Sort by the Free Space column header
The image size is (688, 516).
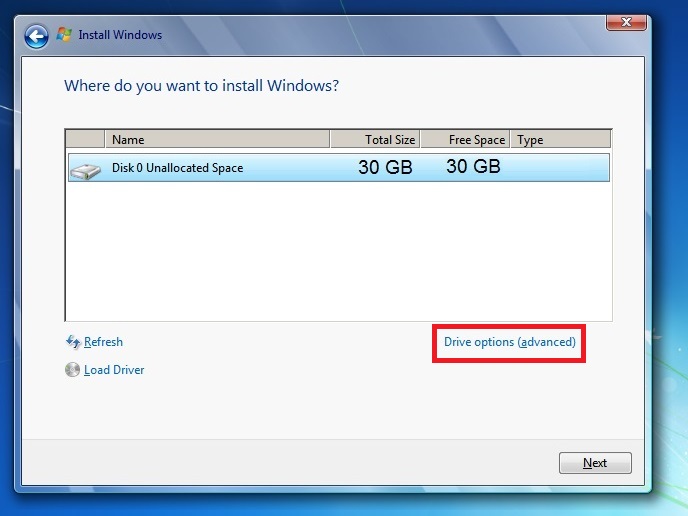465,140
